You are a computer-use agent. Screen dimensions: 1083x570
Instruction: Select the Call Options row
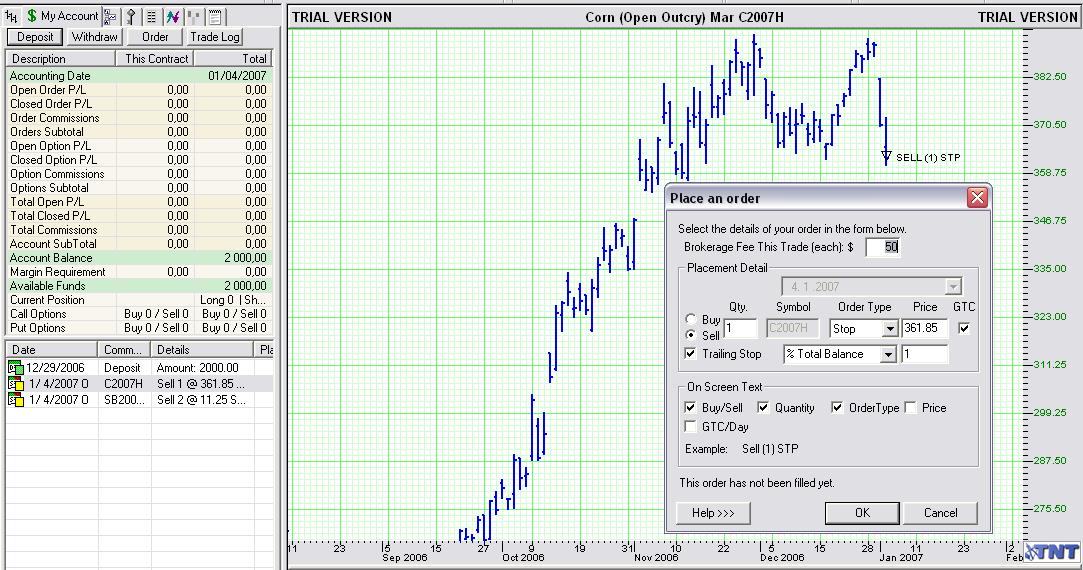(139, 314)
